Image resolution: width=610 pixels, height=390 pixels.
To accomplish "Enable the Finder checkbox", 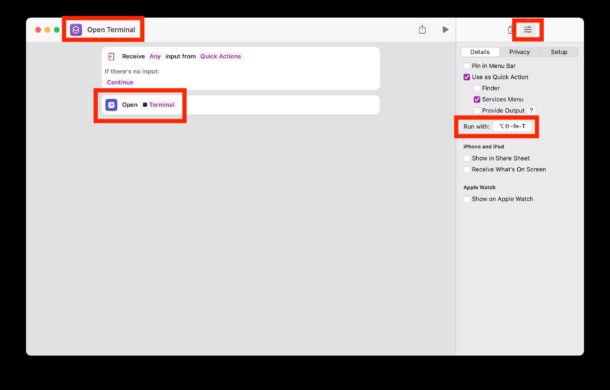I will click(477, 88).
